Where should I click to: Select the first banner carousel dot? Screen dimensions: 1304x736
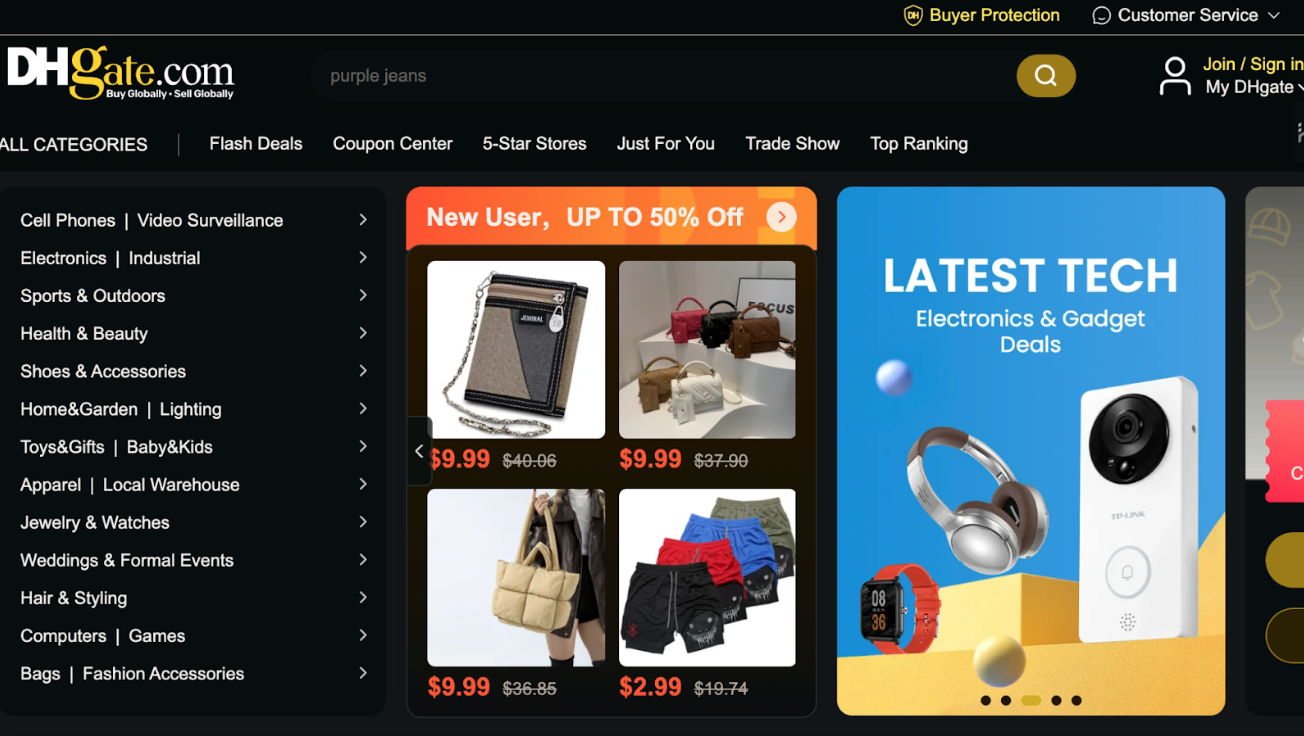click(986, 701)
